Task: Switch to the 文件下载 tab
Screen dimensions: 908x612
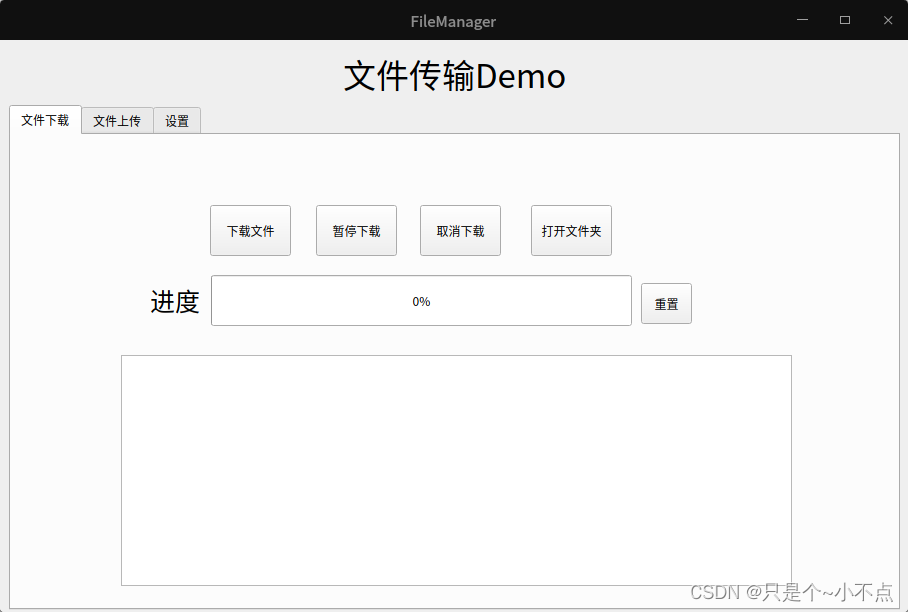Action: [45, 120]
